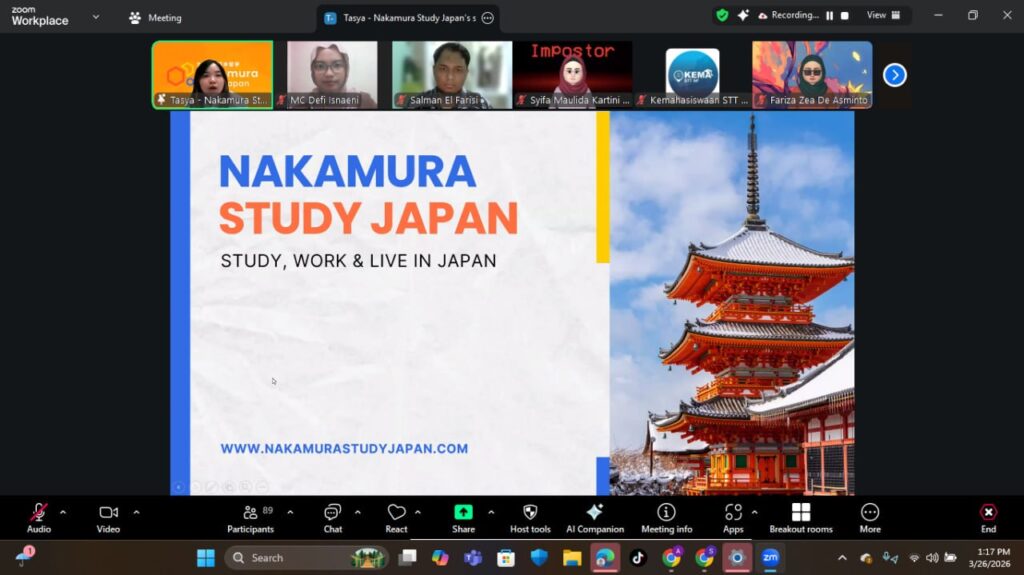Open File Explorer from taskbar
This screenshot has height=575, width=1024.
572,557
